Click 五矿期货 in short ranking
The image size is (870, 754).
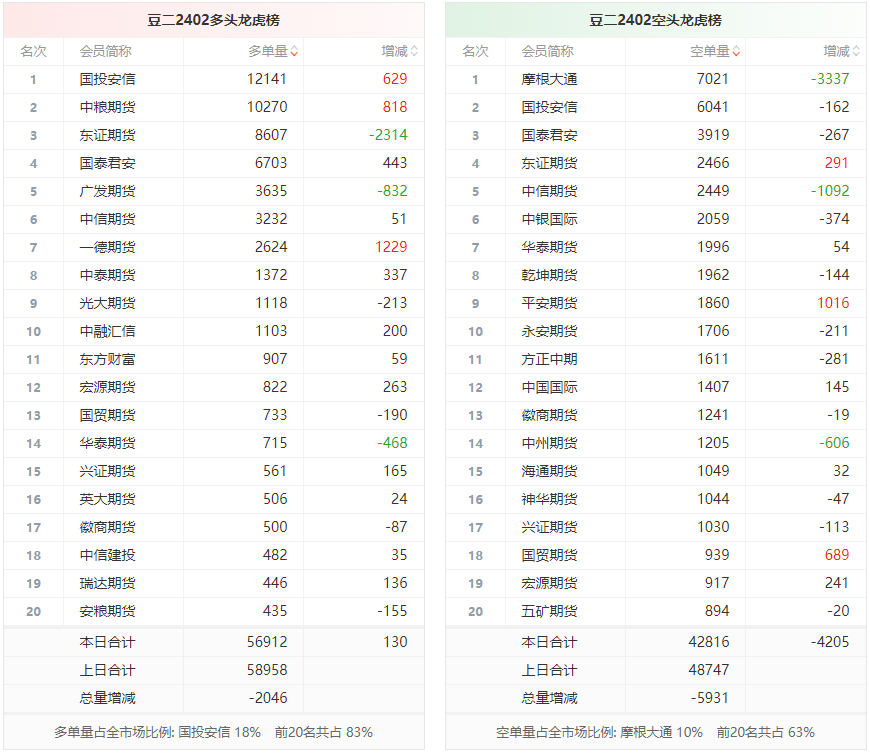pos(549,611)
